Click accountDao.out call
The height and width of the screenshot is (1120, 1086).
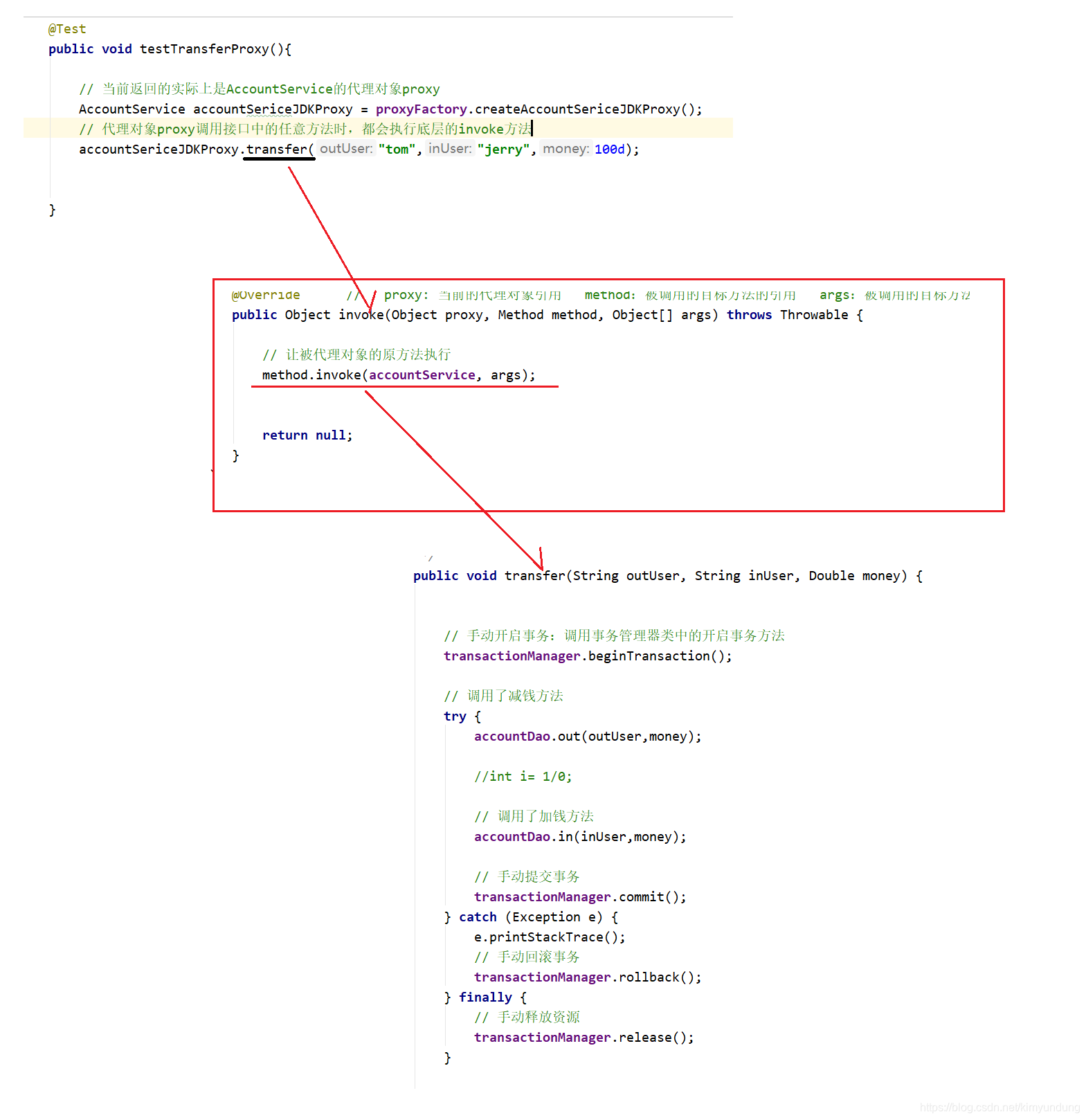(x=588, y=737)
